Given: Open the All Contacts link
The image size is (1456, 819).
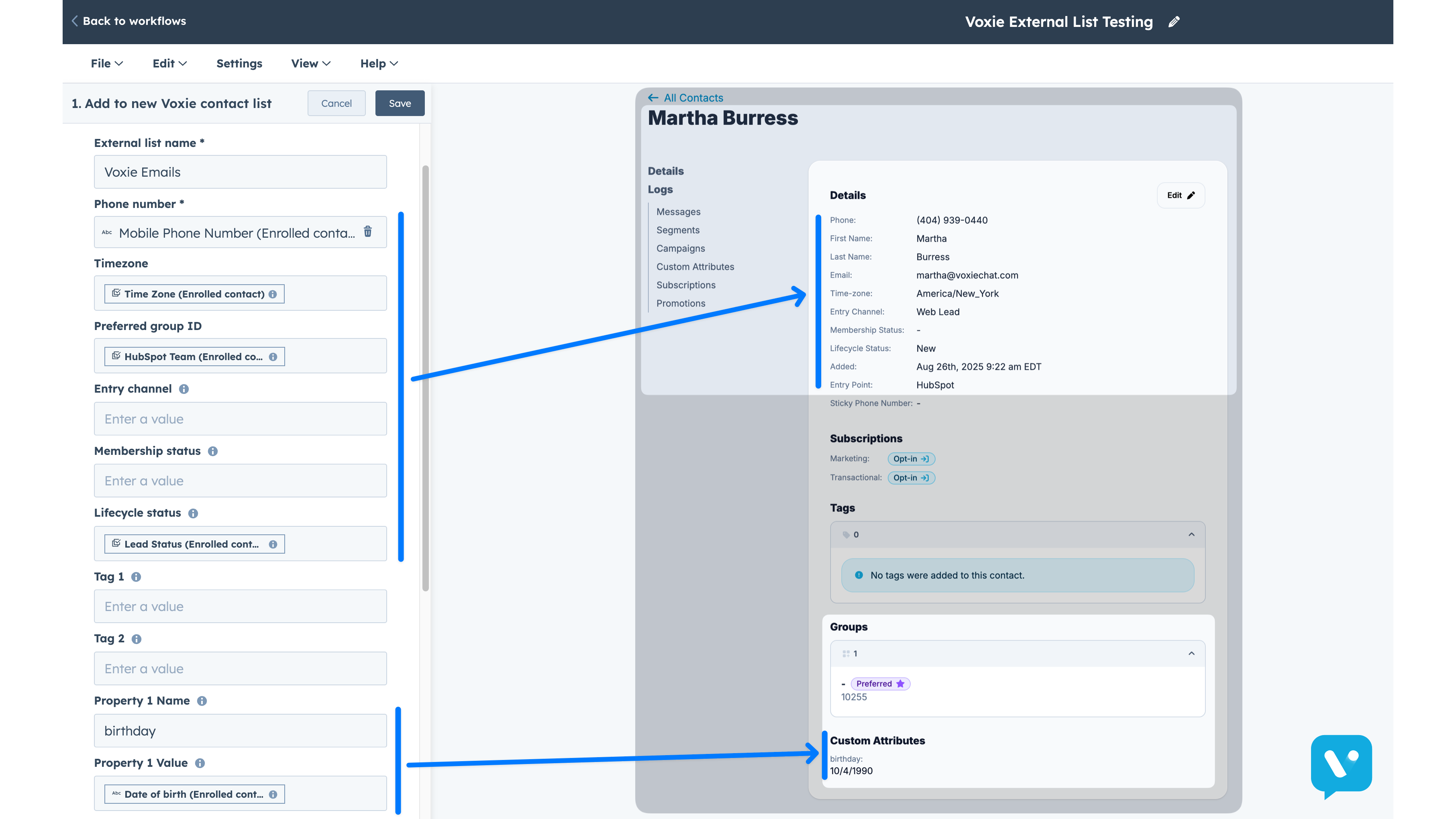Looking at the screenshot, I should point(693,98).
